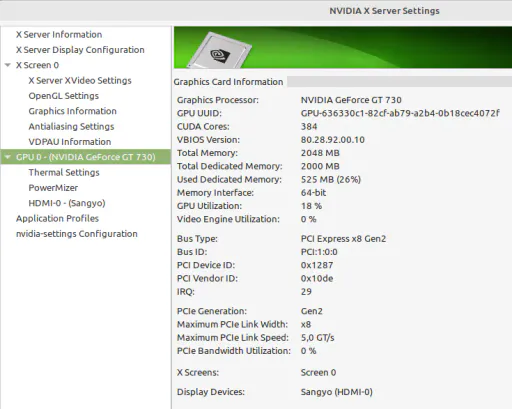Image resolution: width=512 pixels, height=409 pixels.
Task: Open Thermal Settings page
Action: click(x=64, y=172)
